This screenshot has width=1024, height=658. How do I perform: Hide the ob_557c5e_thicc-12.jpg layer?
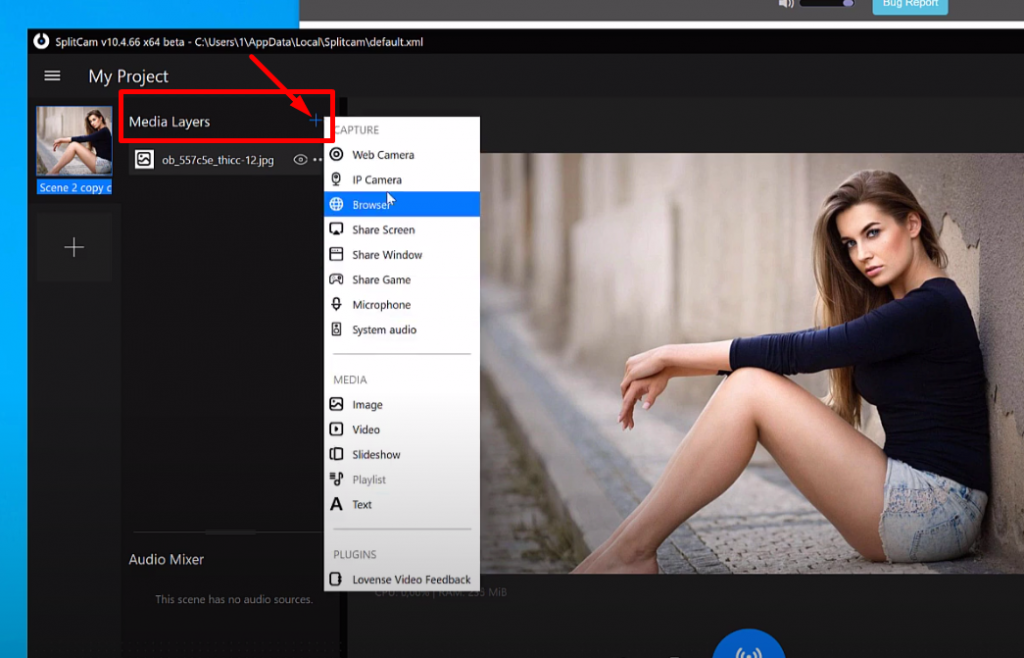300,160
